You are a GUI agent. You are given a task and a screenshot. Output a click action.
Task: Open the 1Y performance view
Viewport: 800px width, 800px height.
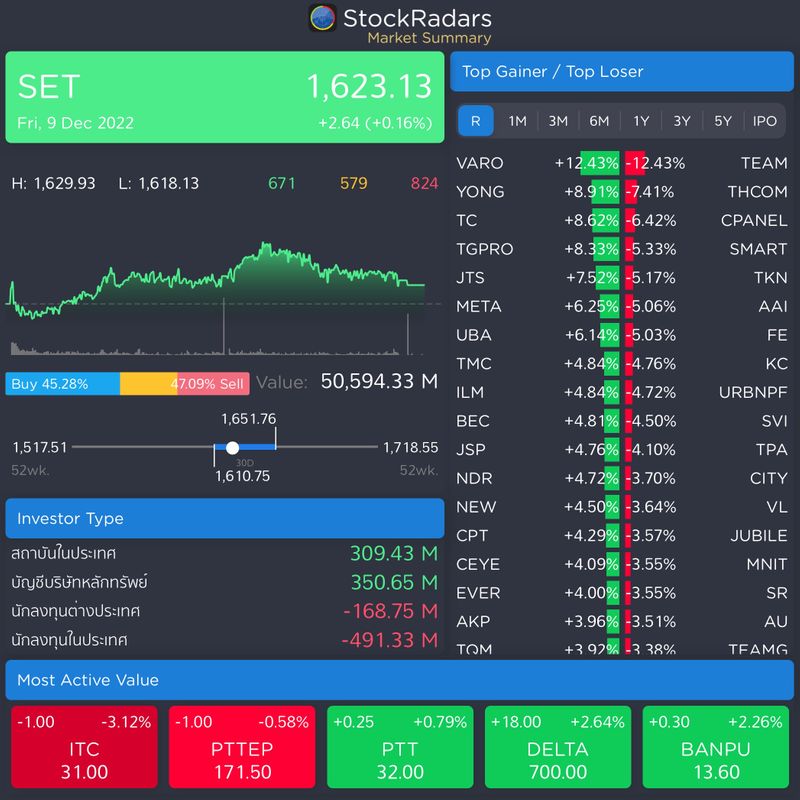(x=640, y=121)
